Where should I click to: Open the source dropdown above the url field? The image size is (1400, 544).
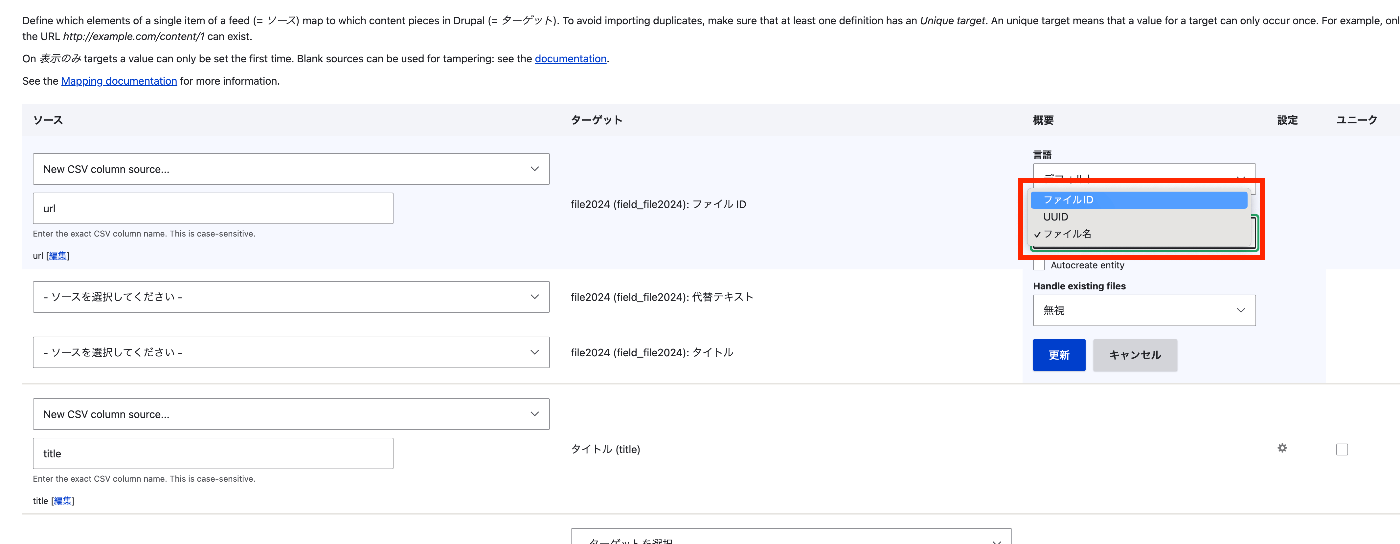[x=291, y=169]
